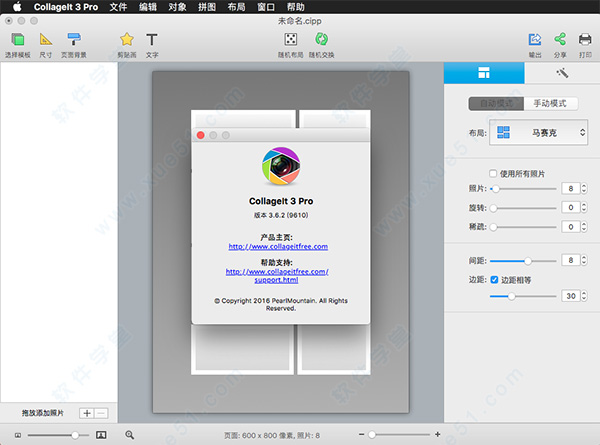This screenshot has height=445, width=600.
Task: Open the 窗口 menu
Action: (x=266, y=7)
